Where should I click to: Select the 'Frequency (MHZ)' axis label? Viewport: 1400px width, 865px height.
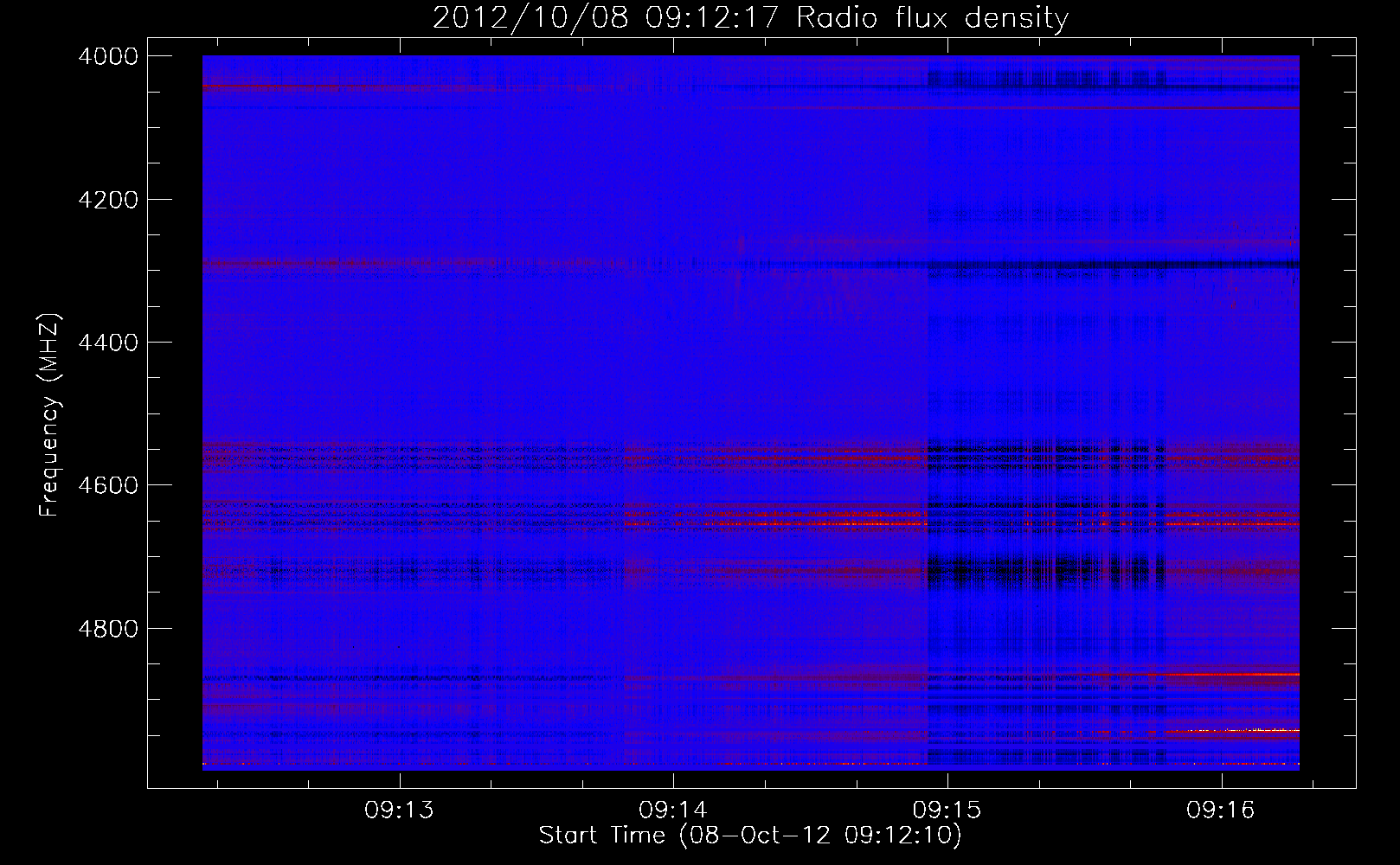[50, 415]
